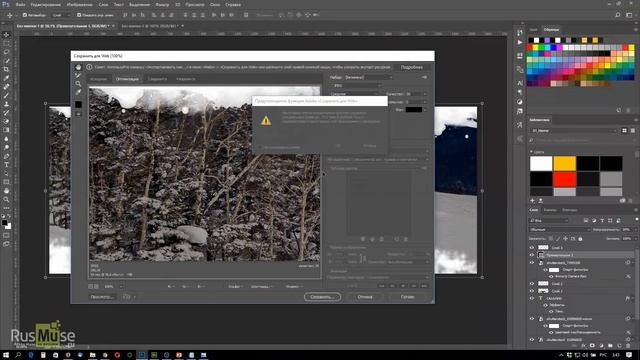The width and height of the screenshot is (640, 360).
Task: Select the Brush tool in main toolbar
Action: (6, 96)
